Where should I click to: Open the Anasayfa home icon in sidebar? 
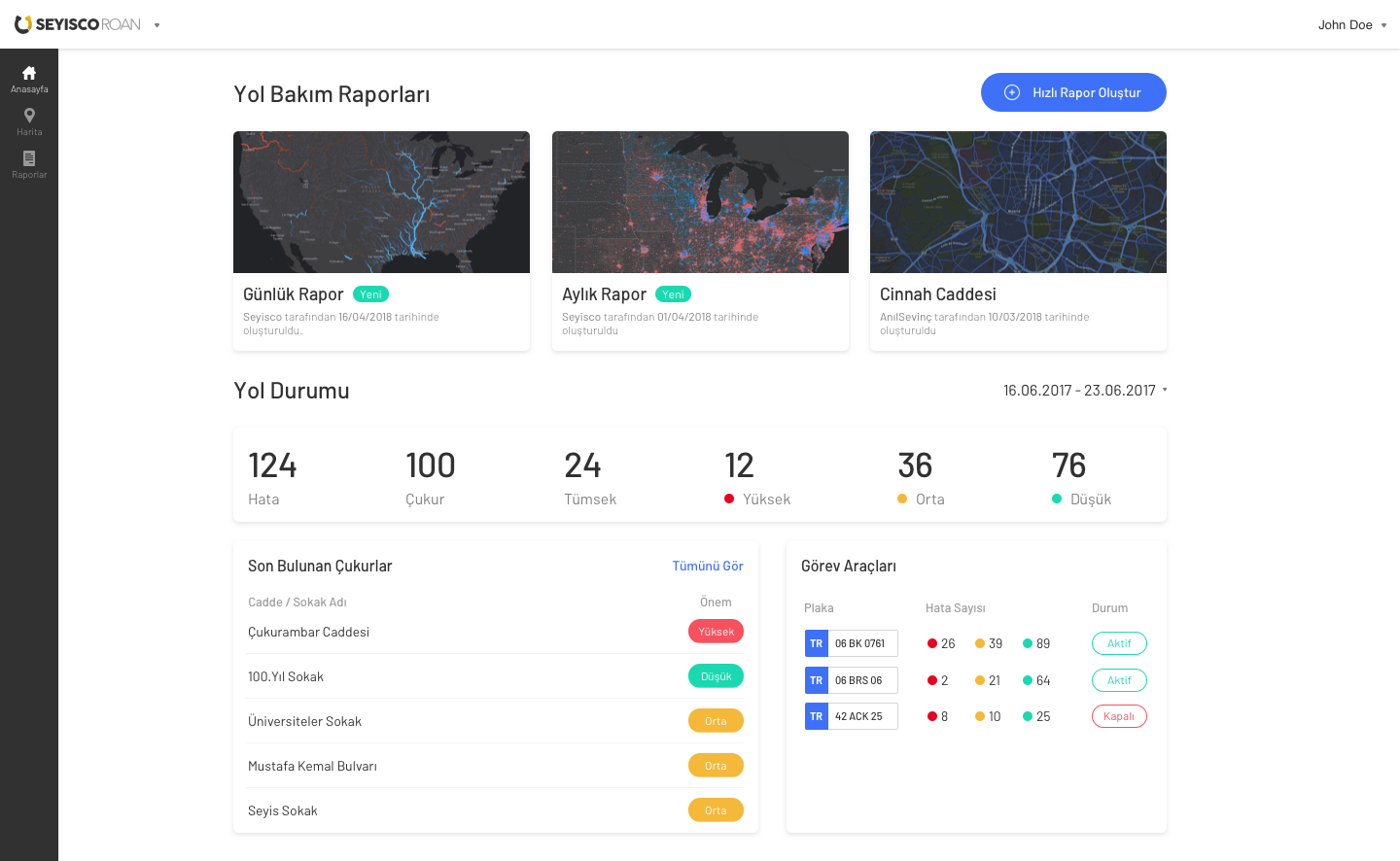[x=29, y=73]
